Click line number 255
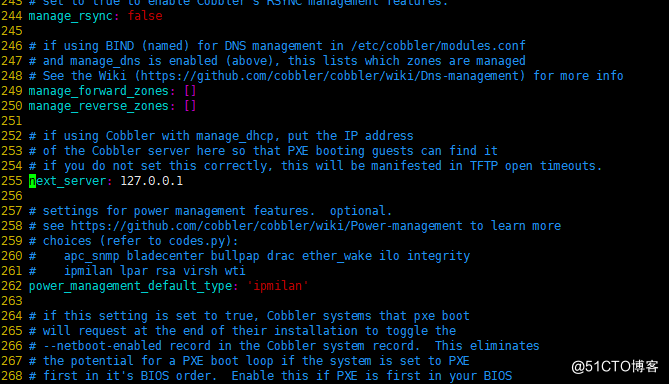 [12, 181]
